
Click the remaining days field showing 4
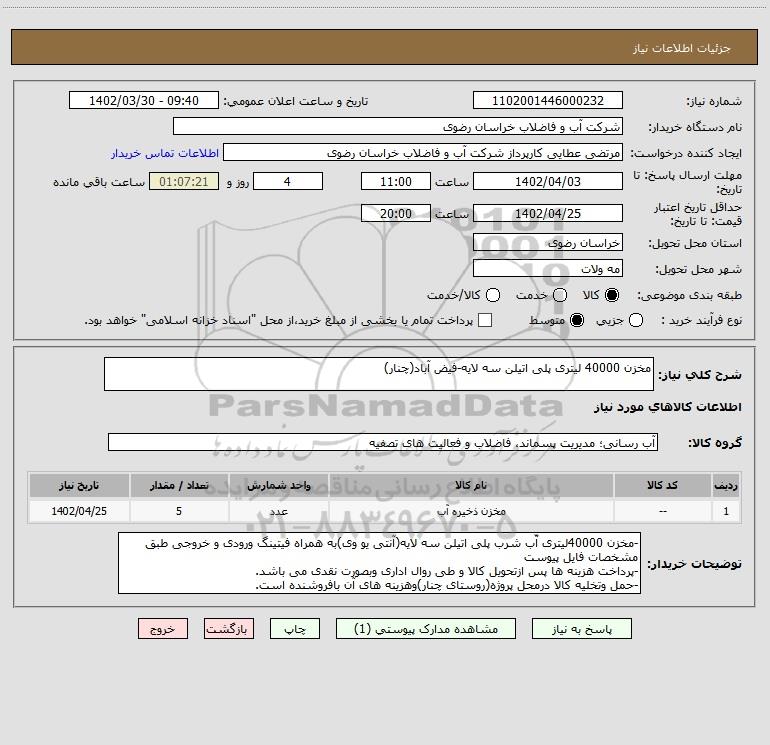click(288, 181)
